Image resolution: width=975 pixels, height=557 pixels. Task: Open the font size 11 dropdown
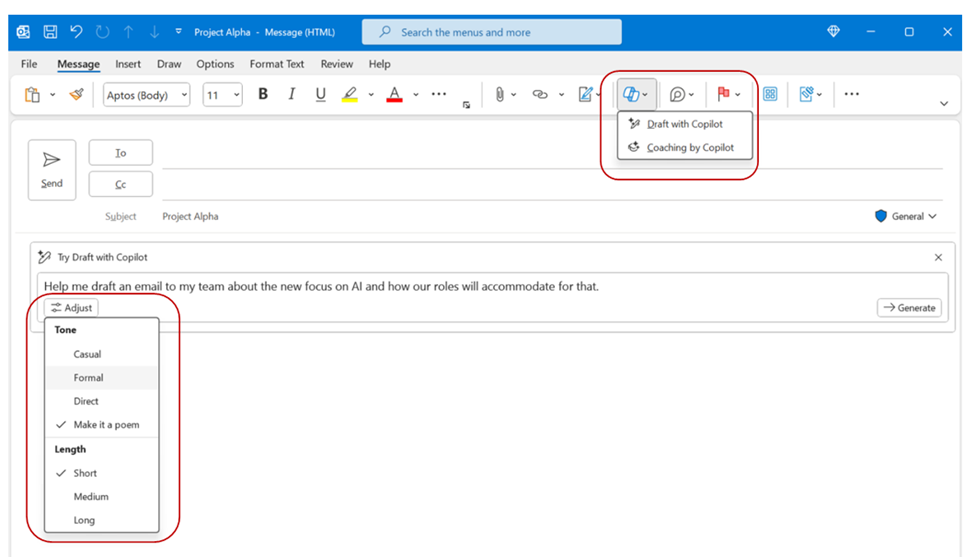click(x=222, y=95)
